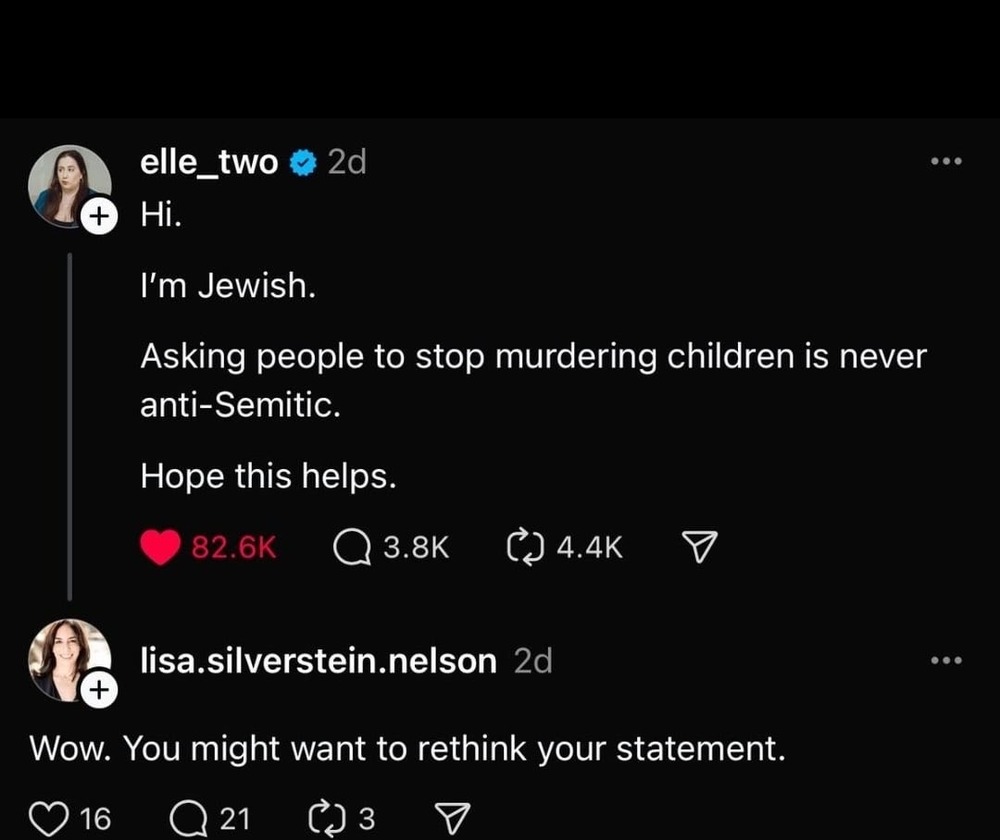
Task: Open comments on elle_two's post
Action: coord(352,547)
